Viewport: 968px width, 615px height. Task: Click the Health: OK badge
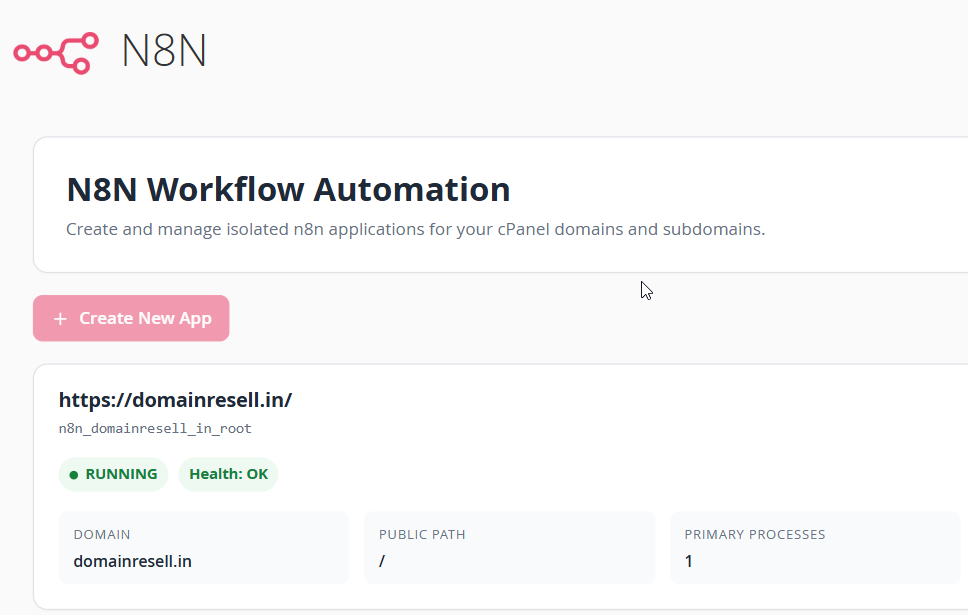click(228, 474)
